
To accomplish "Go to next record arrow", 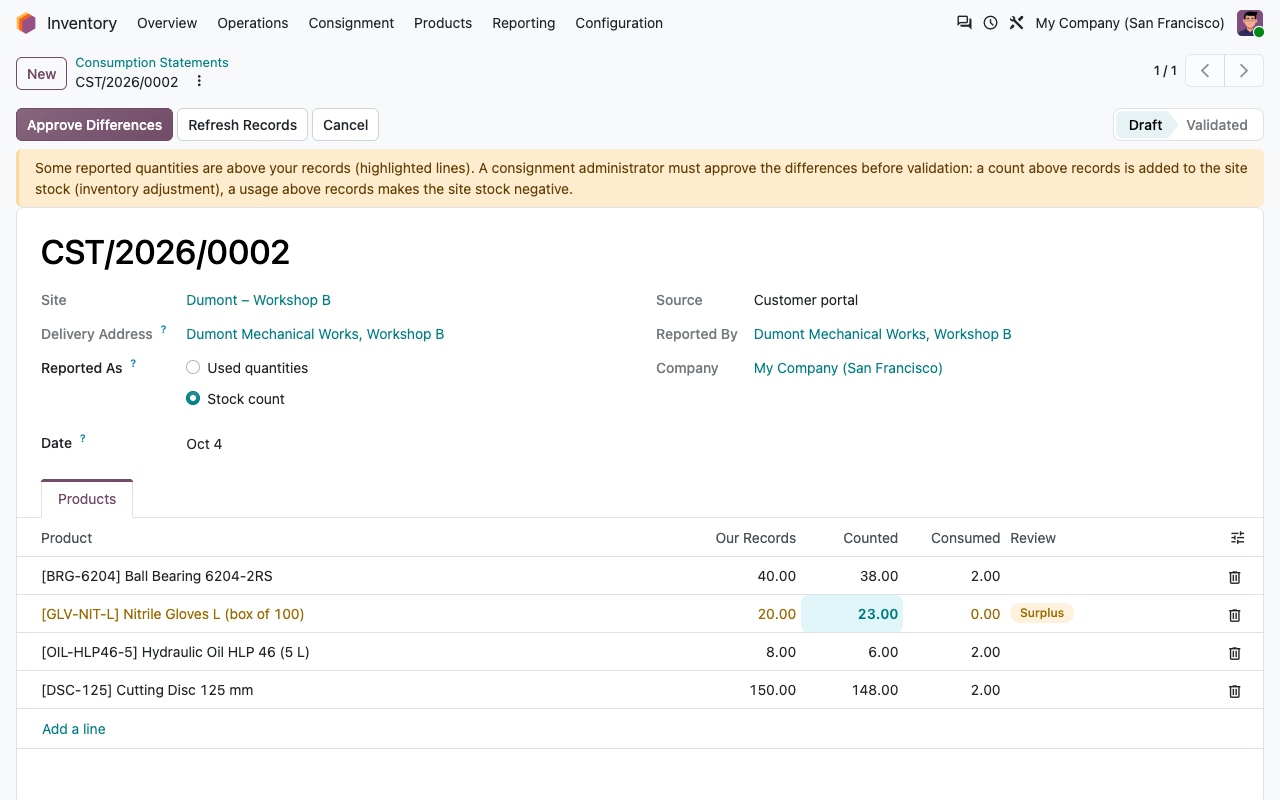I will tap(1244, 71).
